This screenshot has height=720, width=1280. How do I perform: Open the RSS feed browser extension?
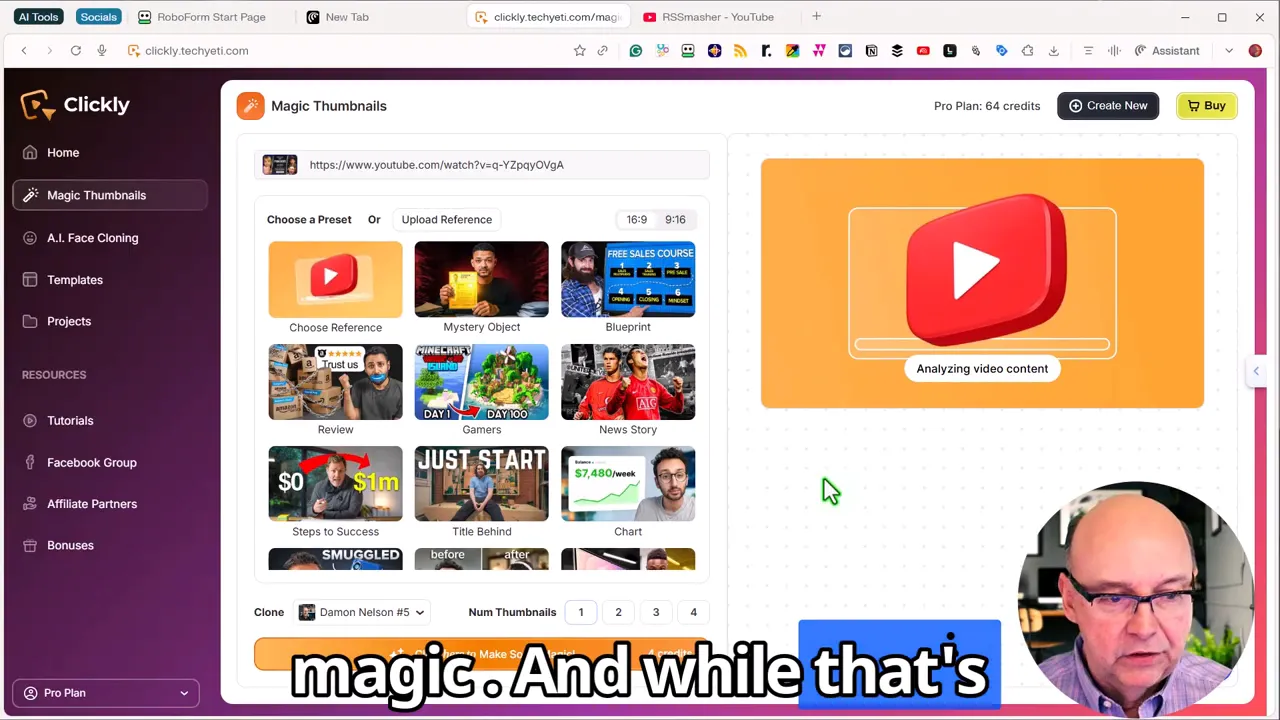(740, 50)
